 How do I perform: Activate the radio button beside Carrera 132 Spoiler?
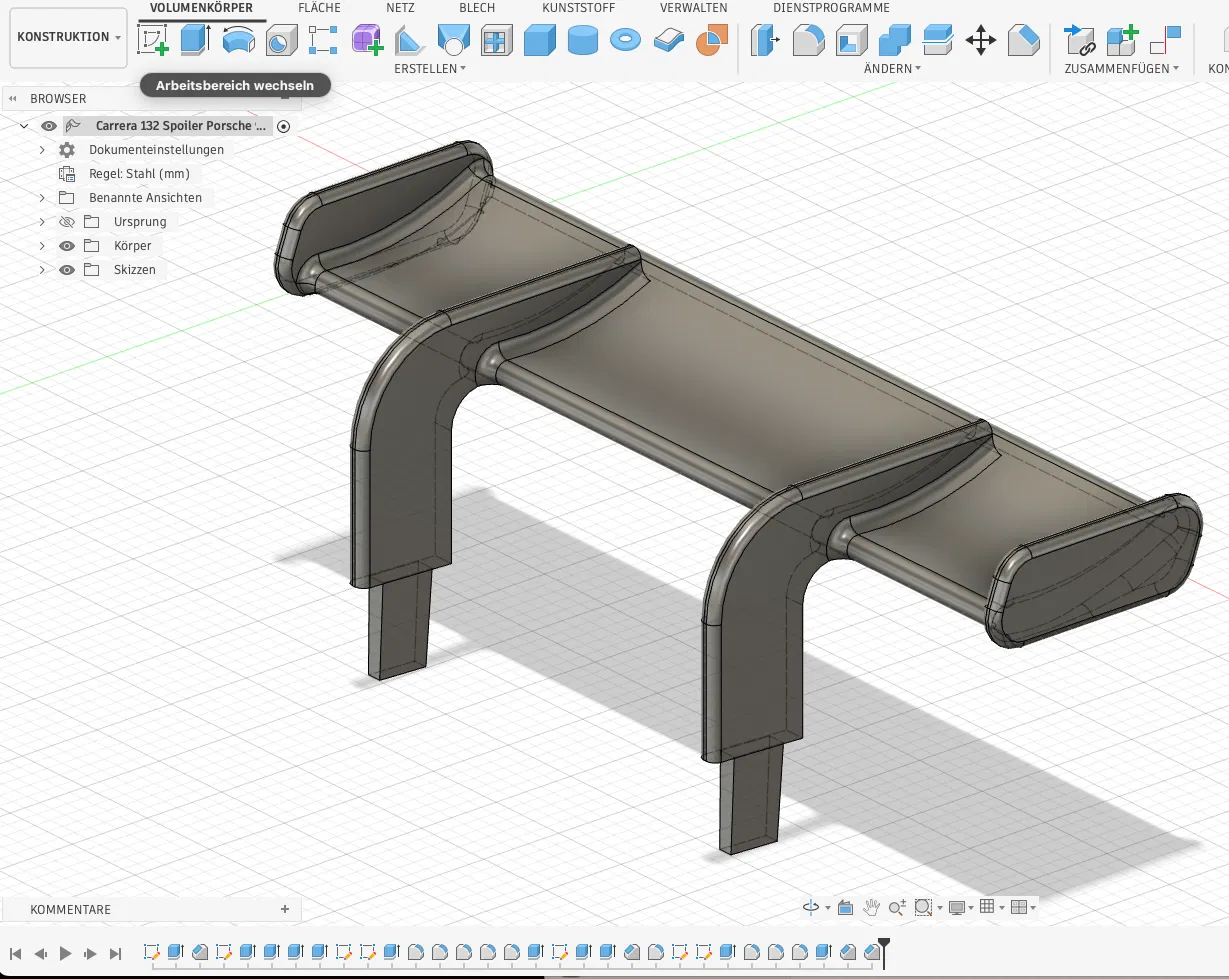pyautogui.click(x=283, y=126)
